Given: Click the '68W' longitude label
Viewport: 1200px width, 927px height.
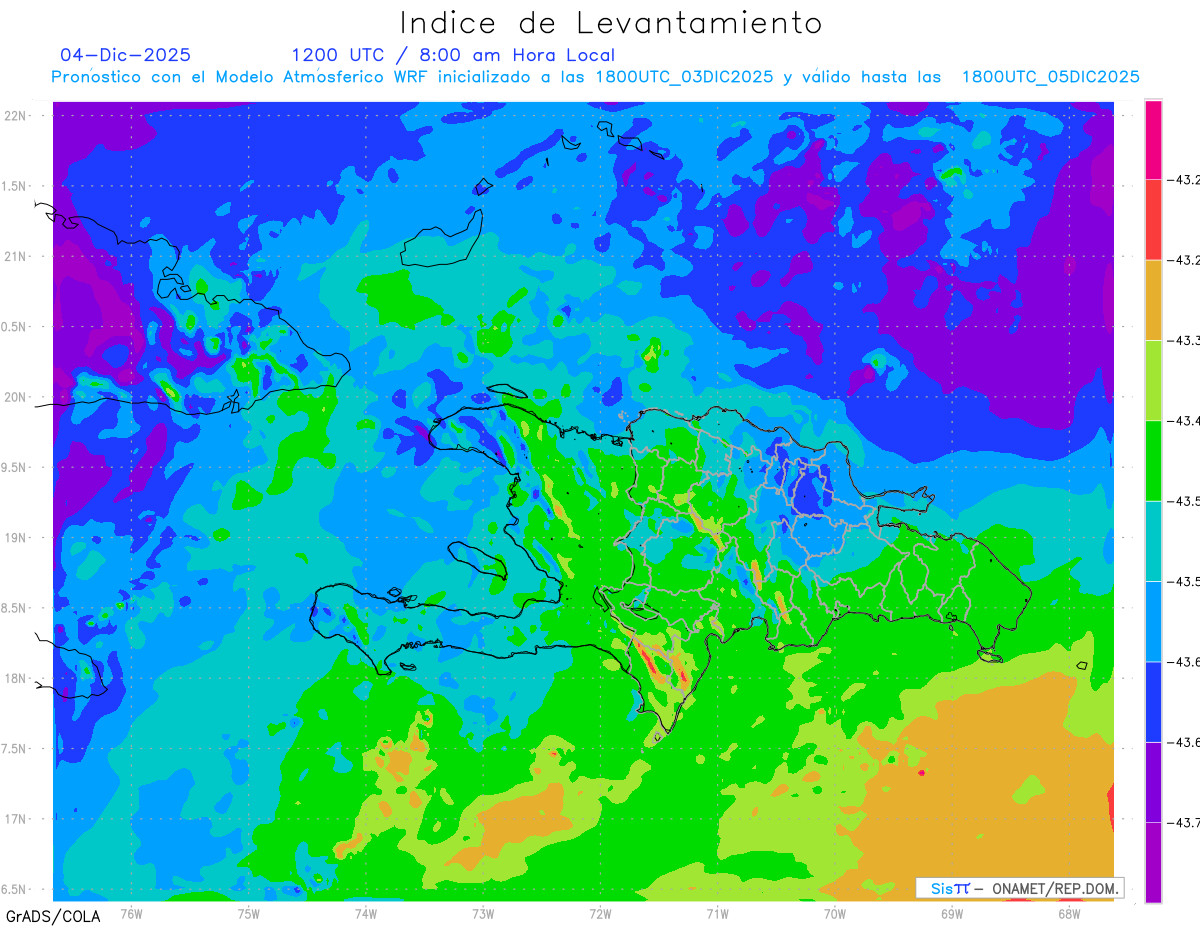Looking at the screenshot, I should click(x=1069, y=913).
